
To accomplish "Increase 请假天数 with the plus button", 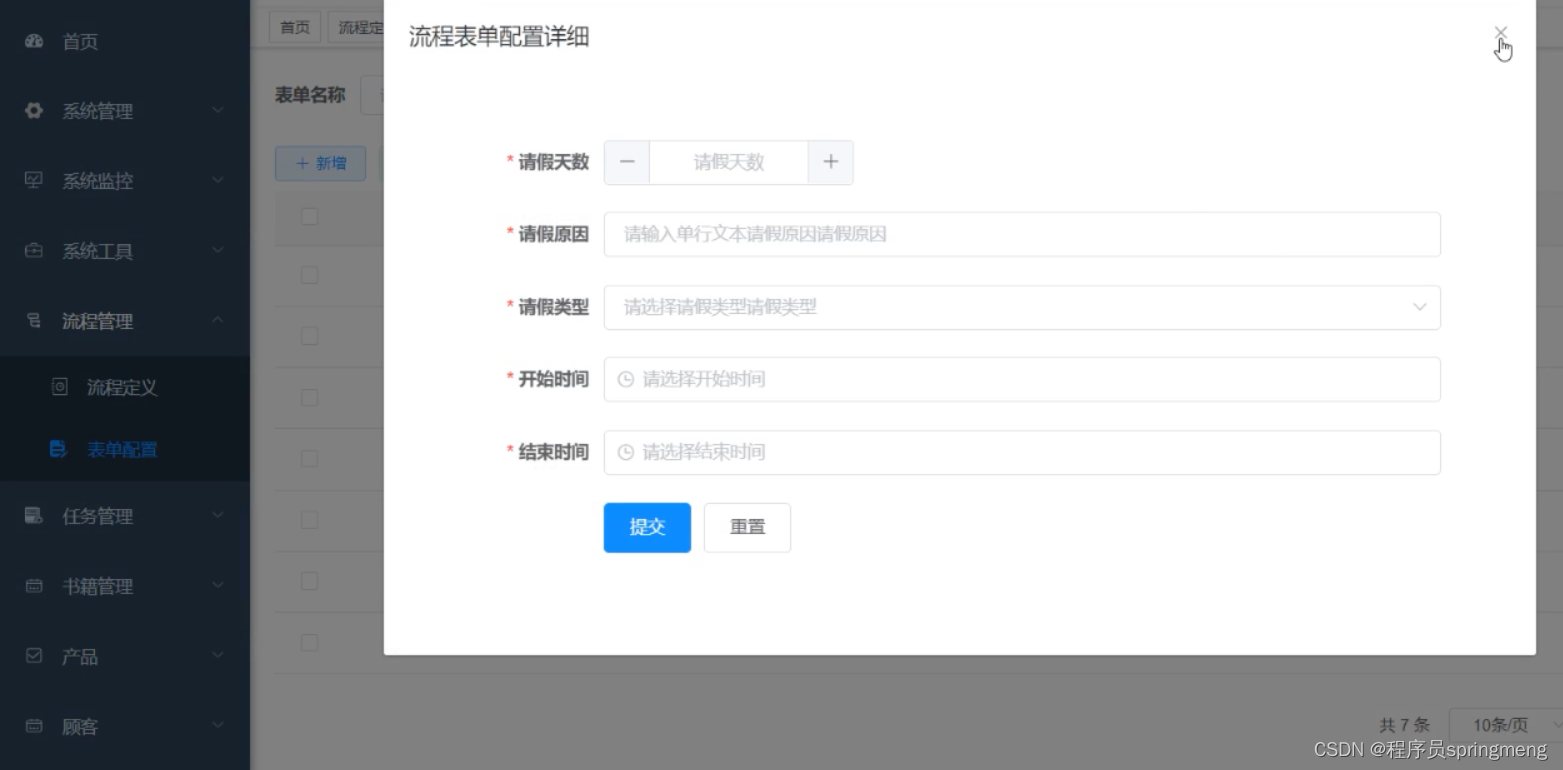I will click(830, 162).
